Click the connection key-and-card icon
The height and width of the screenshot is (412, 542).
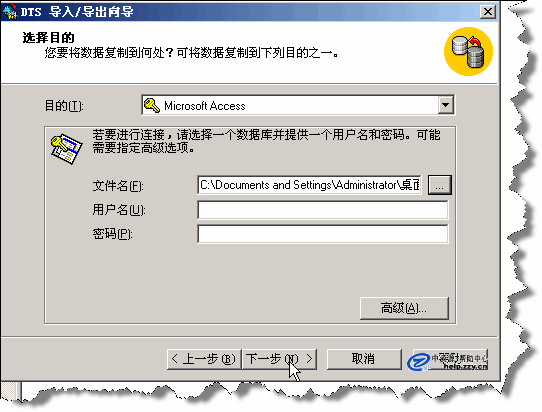click(x=66, y=149)
